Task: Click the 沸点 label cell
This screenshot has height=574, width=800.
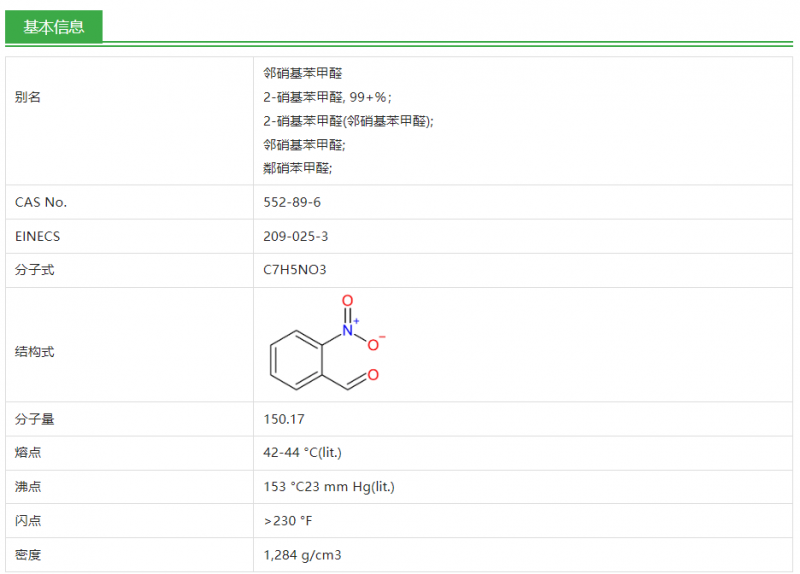Action: 28,487
